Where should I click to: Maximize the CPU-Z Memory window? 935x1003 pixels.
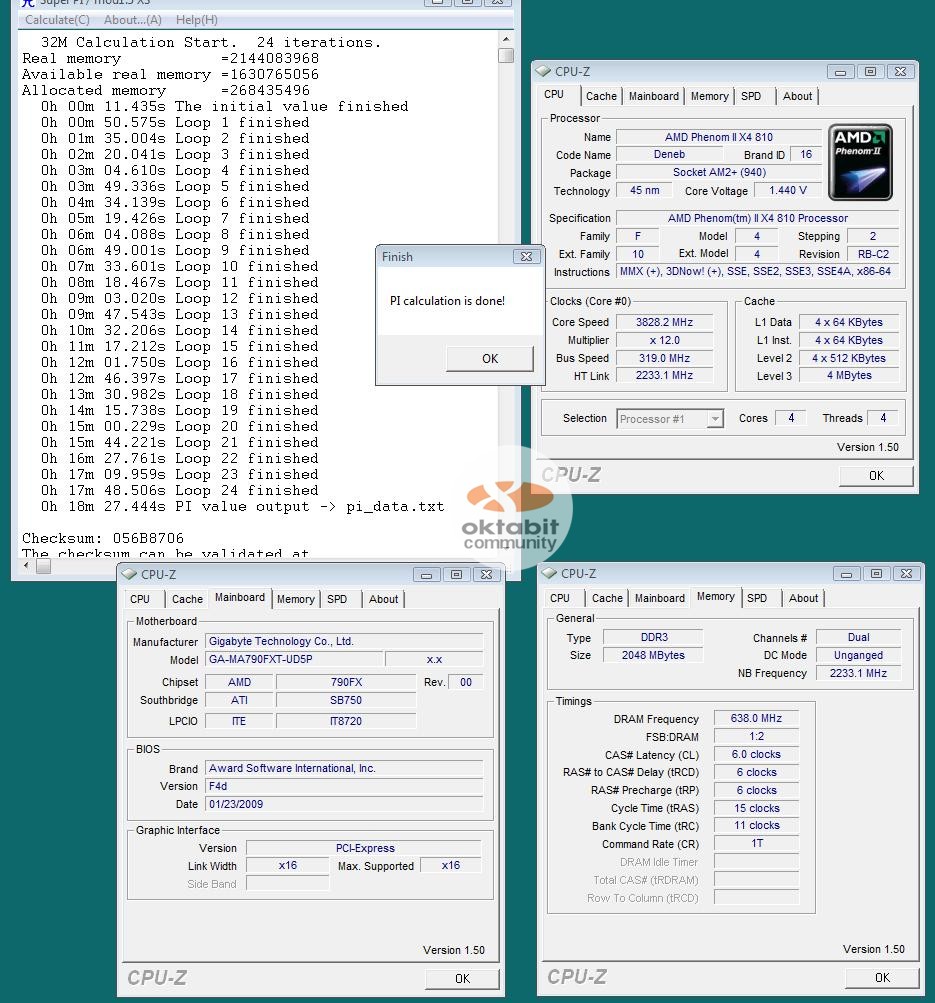coord(876,574)
